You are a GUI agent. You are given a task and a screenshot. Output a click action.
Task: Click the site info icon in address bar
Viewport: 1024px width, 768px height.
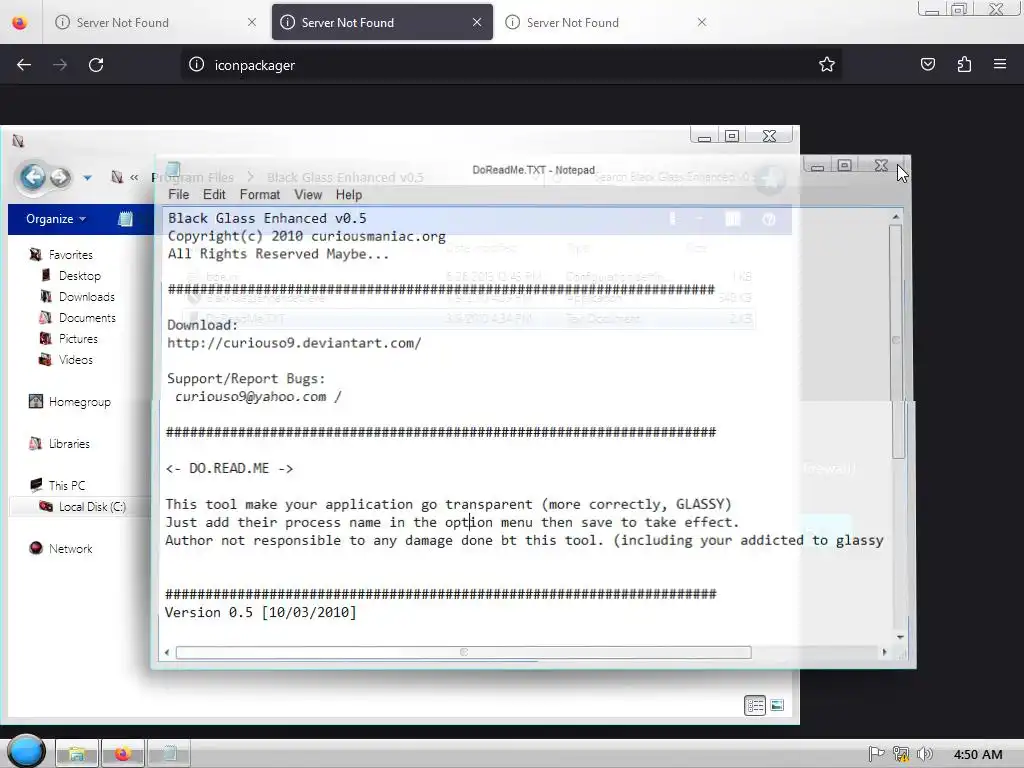tap(197, 65)
